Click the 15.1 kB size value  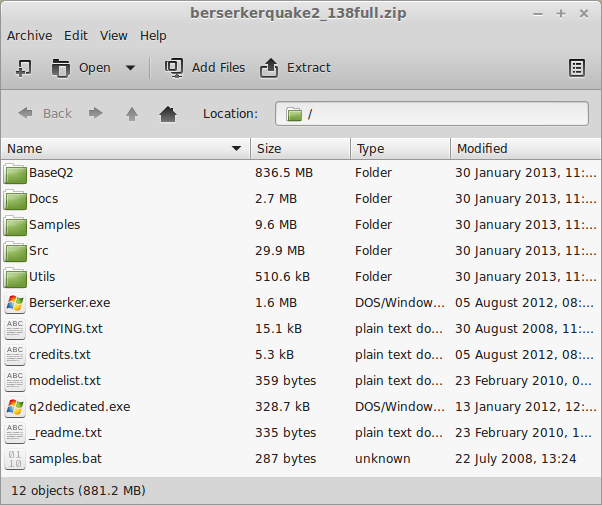tap(279, 329)
